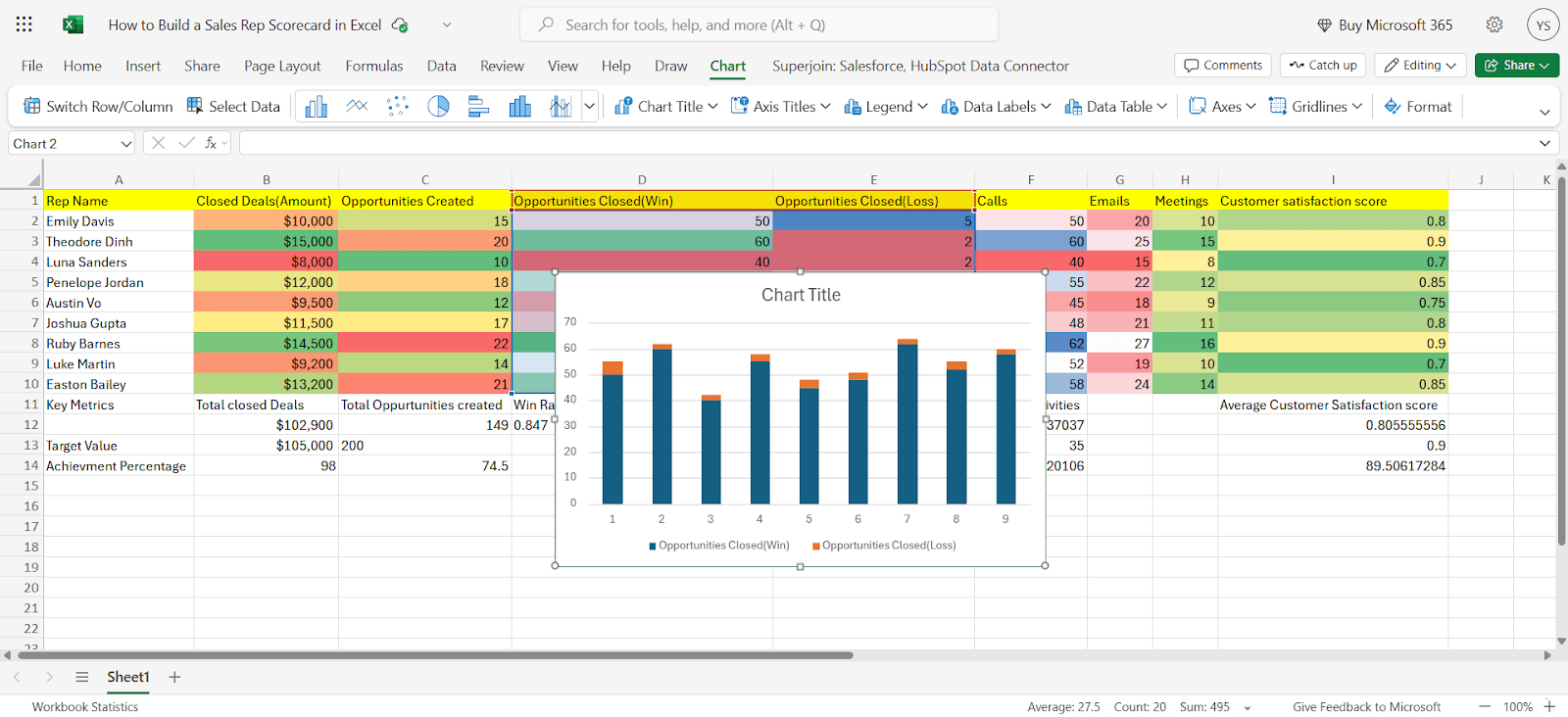Open the Select Data dialog
Image resolution: width=1568 pixels, height=717 pixels.
(x=233, y=106)
